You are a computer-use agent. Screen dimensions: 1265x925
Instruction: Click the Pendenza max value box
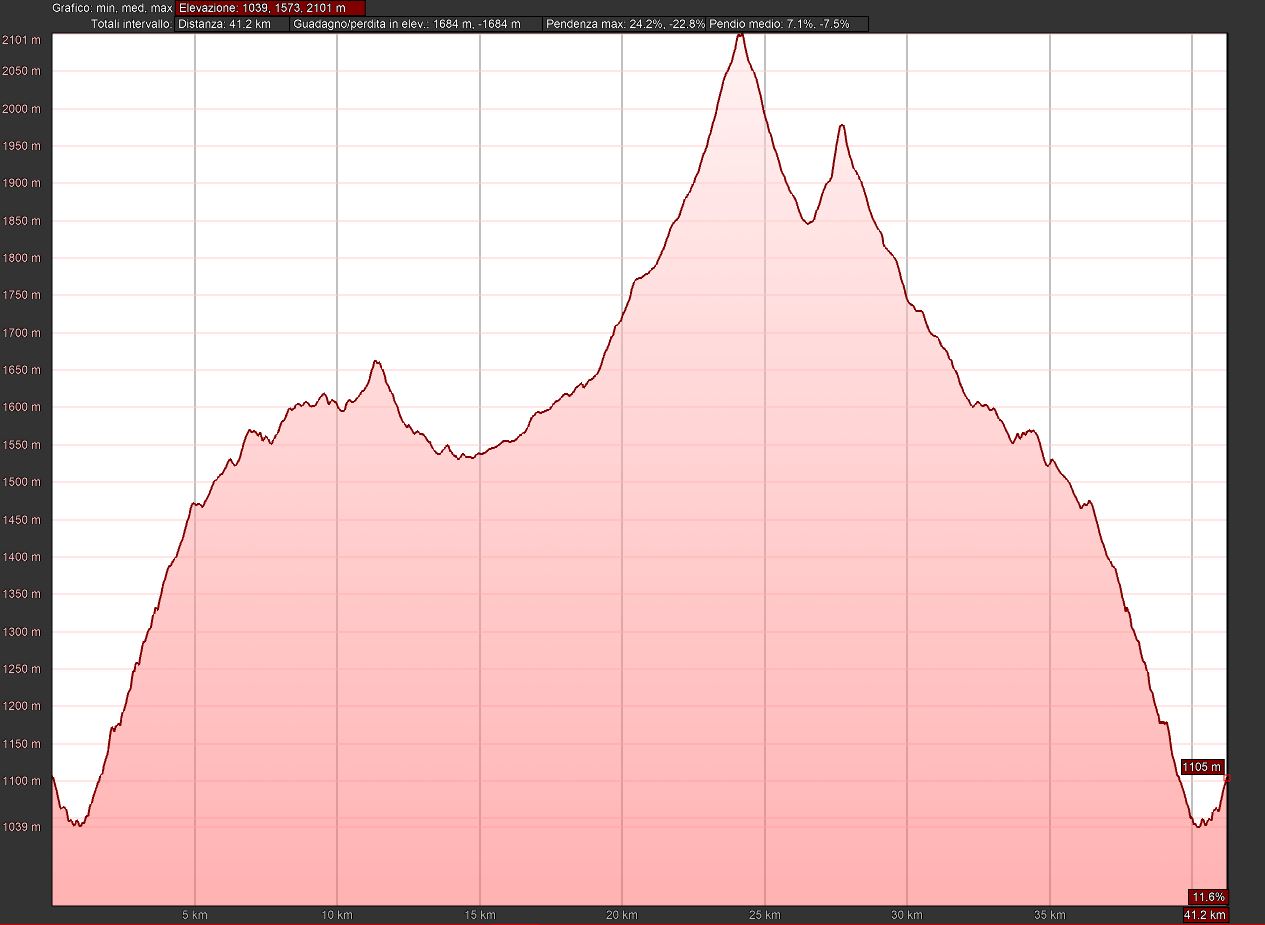tap(624, 24)
